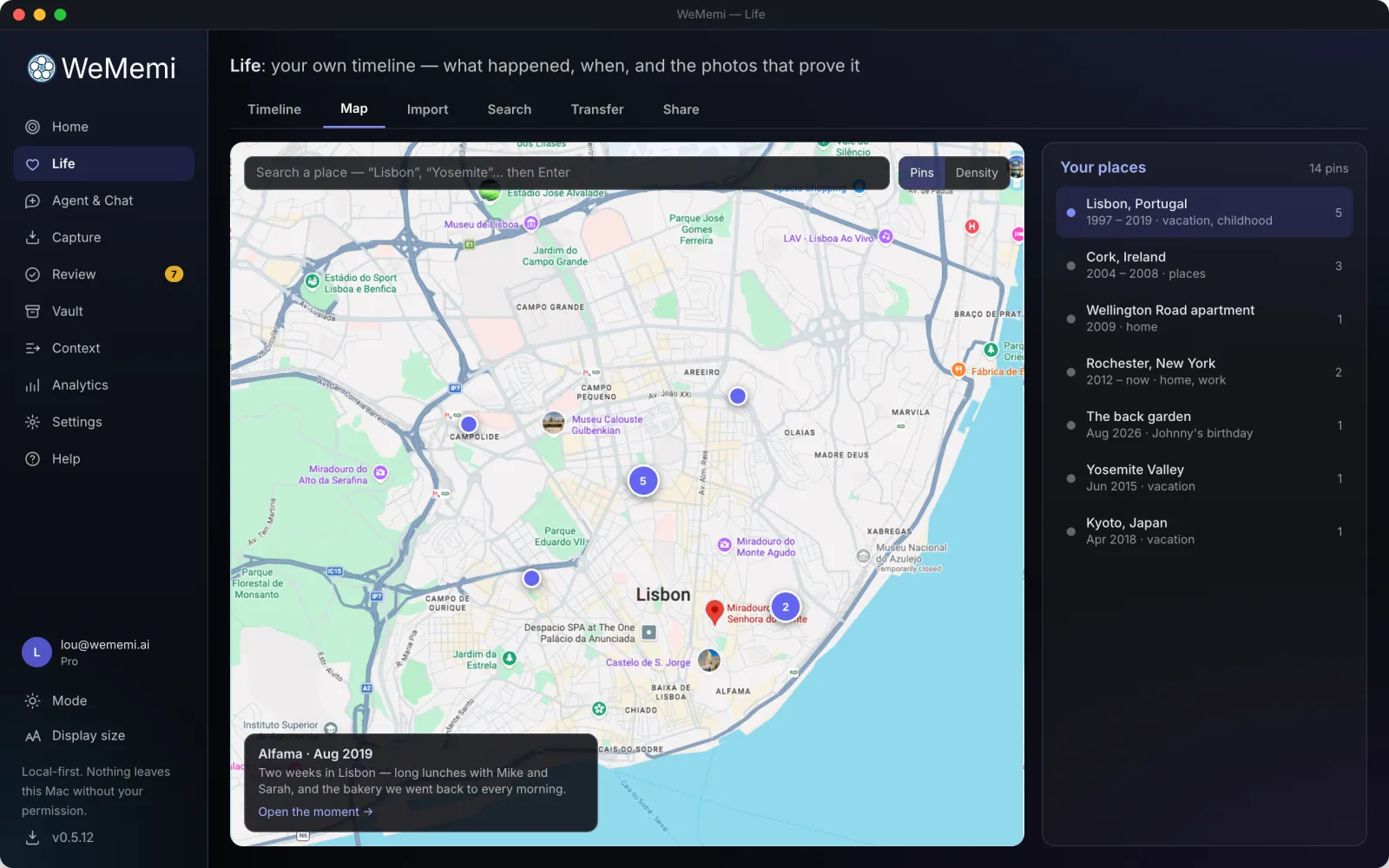
Task: Click the v0.5.12 download icon
Action: pyautogui.click(x=32, y=838)
